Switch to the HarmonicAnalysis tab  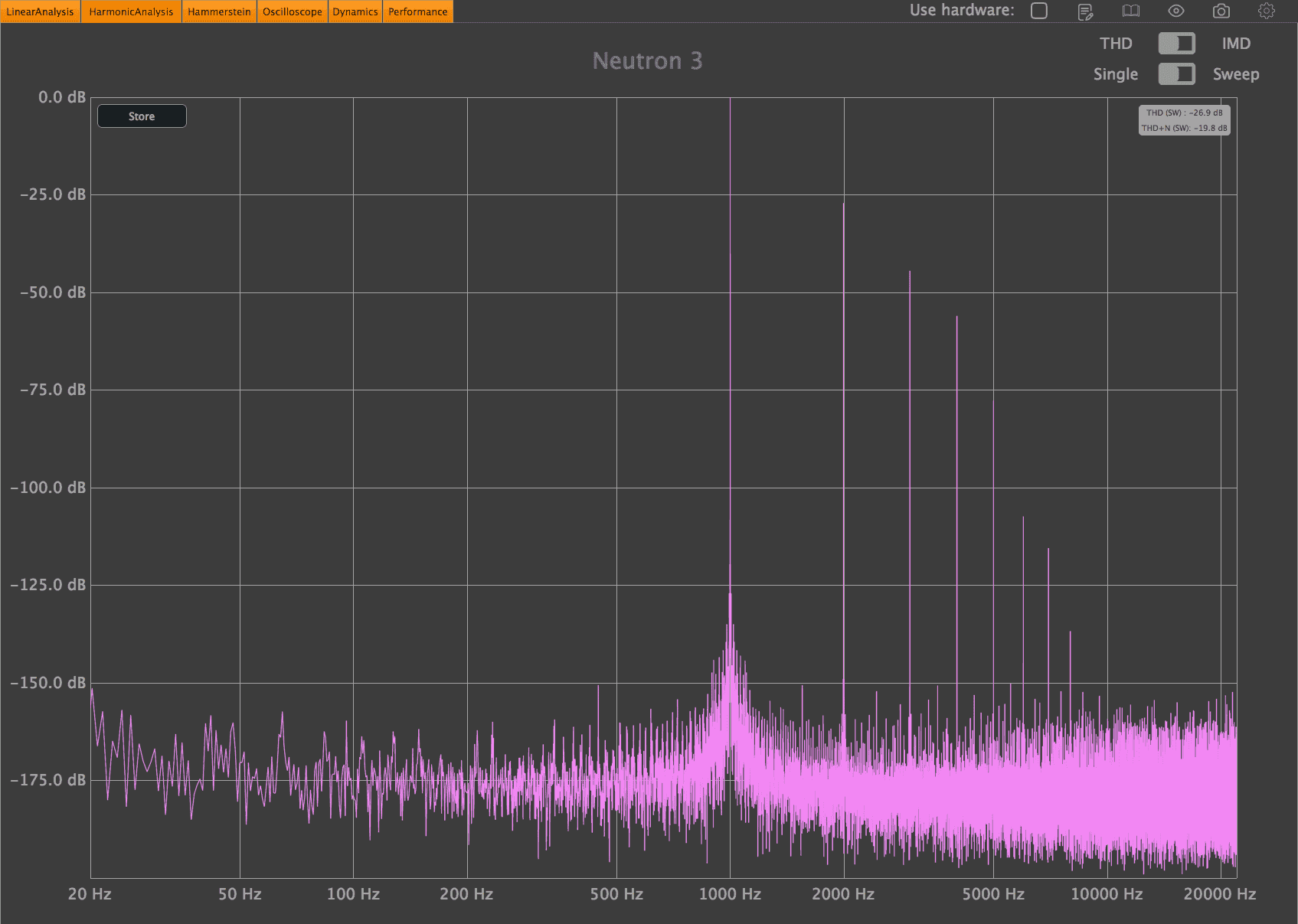pos(131,11)
